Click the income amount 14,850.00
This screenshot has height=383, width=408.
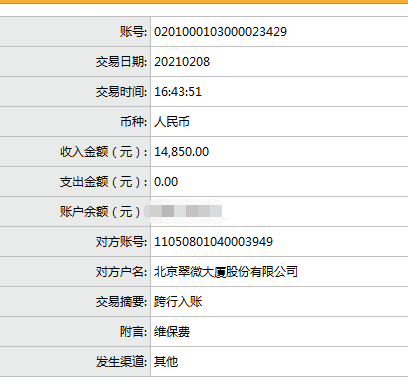tap(181, 152)
